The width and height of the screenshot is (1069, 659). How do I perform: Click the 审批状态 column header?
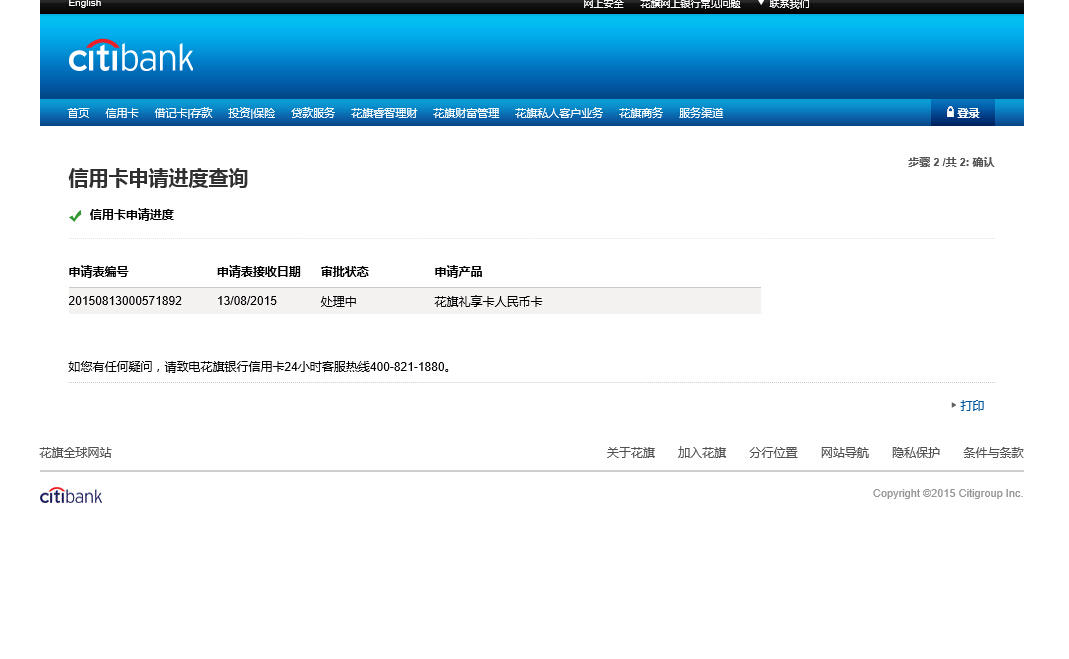(345, 271)
